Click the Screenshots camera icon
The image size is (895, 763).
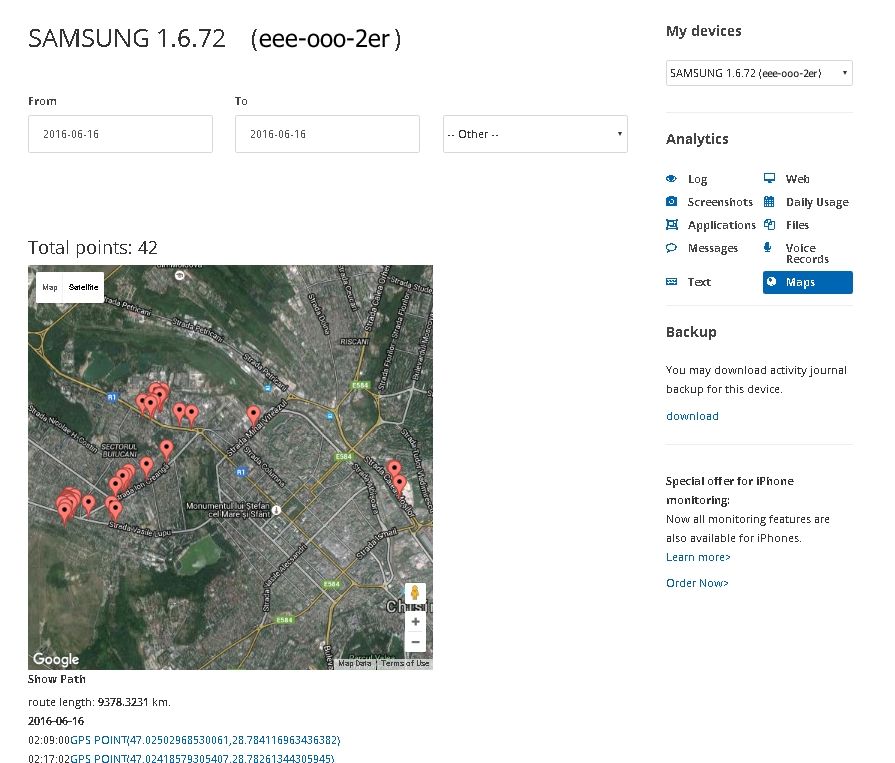[672, 201]
